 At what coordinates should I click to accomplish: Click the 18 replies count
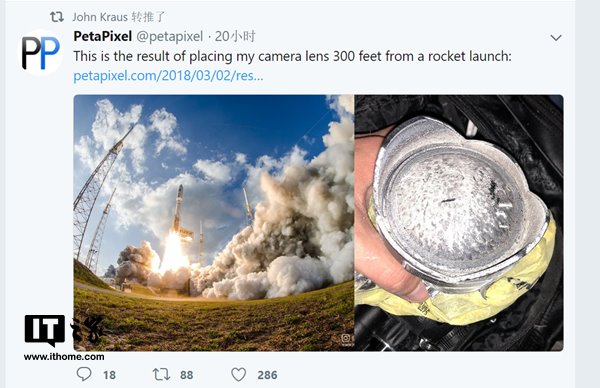[109, 375]
